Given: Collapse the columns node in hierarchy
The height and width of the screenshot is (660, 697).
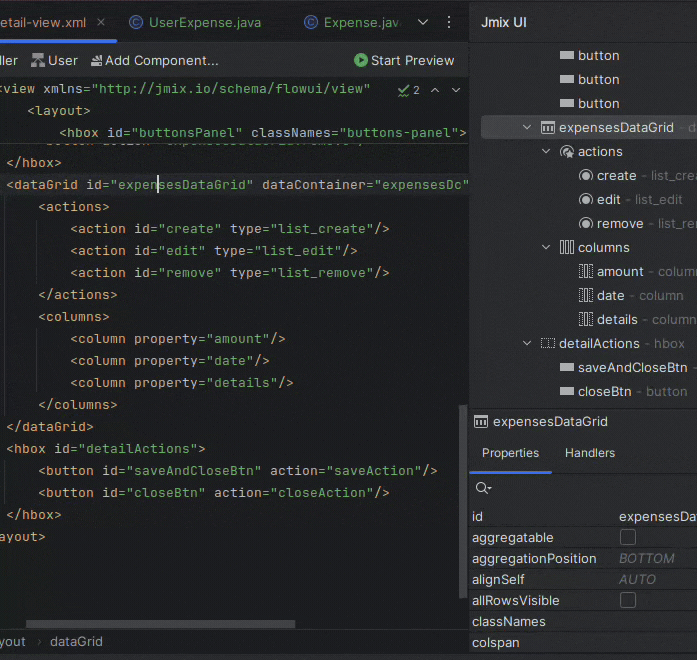Looking at the screenshot, I should click(546, 247).
